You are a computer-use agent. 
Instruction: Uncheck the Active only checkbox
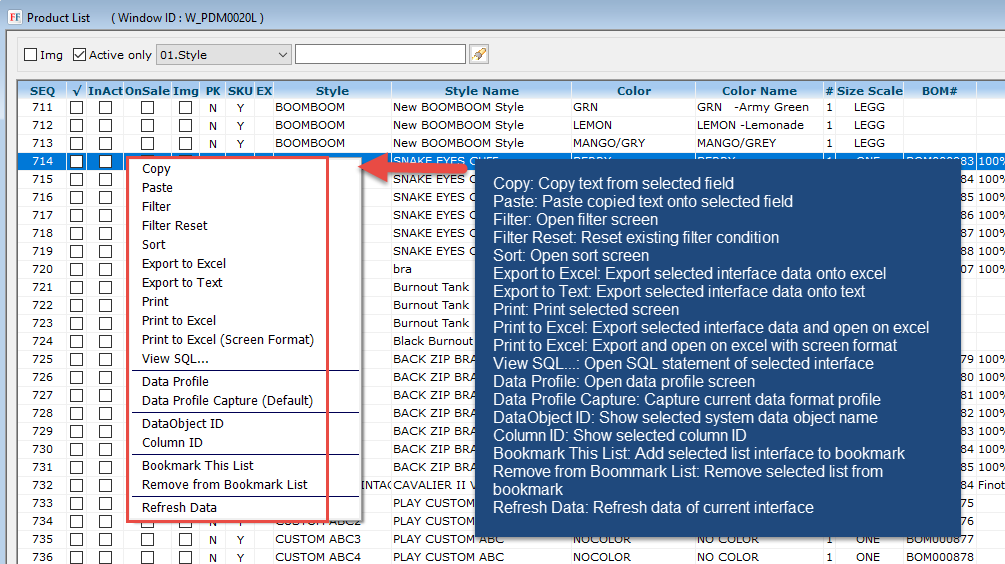(80, 55)
